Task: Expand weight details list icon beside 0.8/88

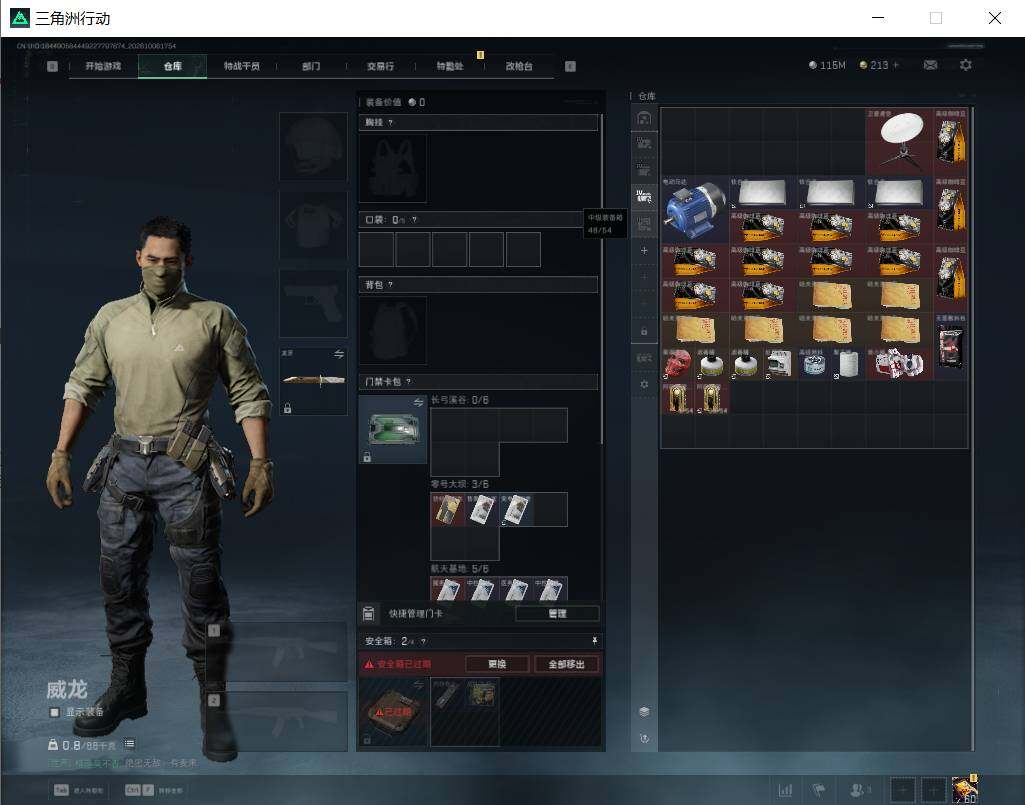Action: 129,744
